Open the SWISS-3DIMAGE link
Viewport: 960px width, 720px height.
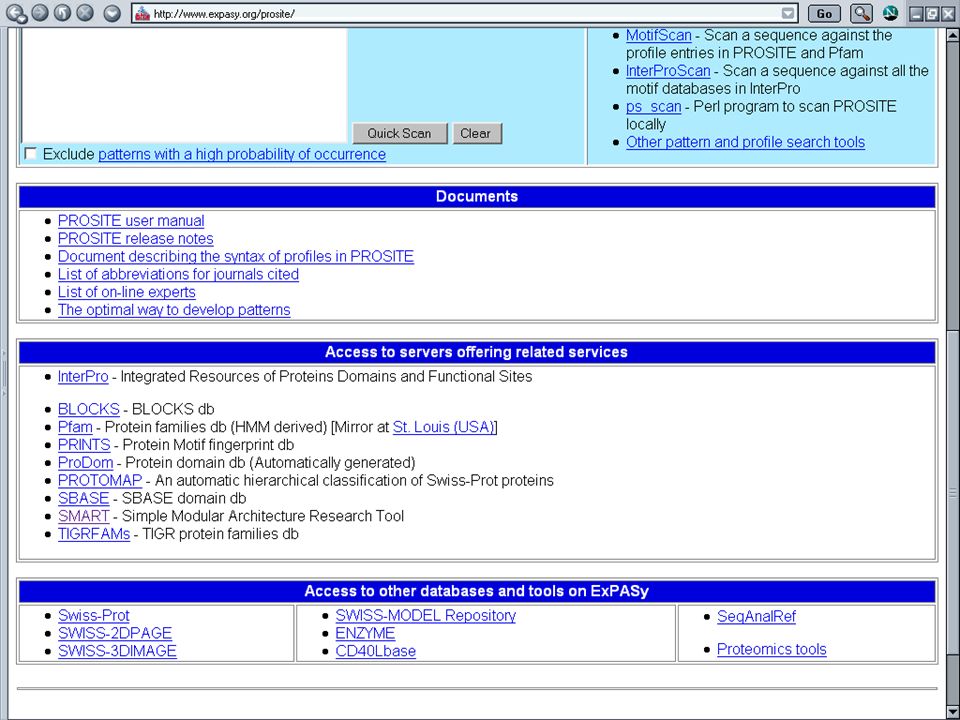pyautogui.click(x=117, y=651)
